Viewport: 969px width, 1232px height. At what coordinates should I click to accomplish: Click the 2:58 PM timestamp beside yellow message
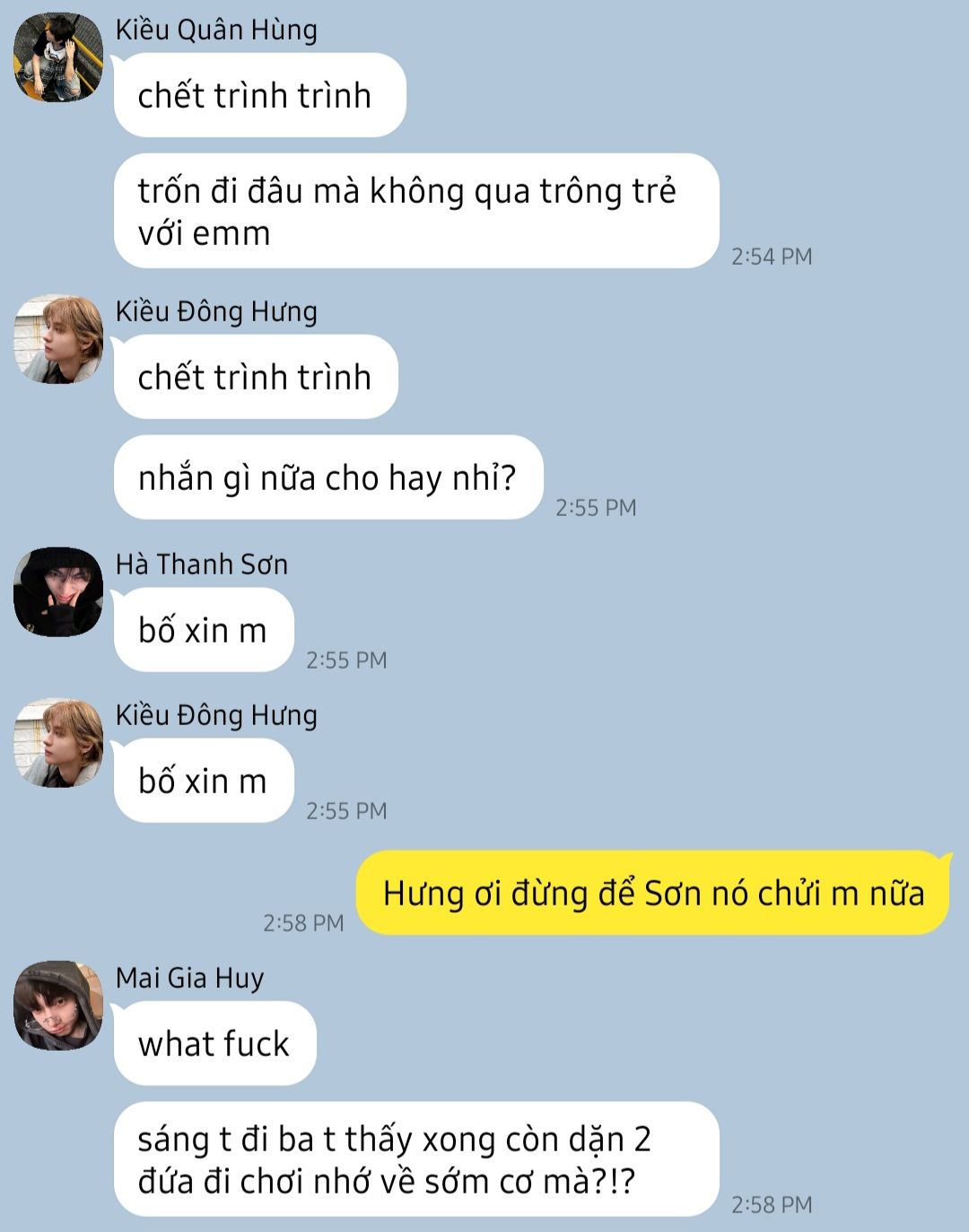pos(303,922)
